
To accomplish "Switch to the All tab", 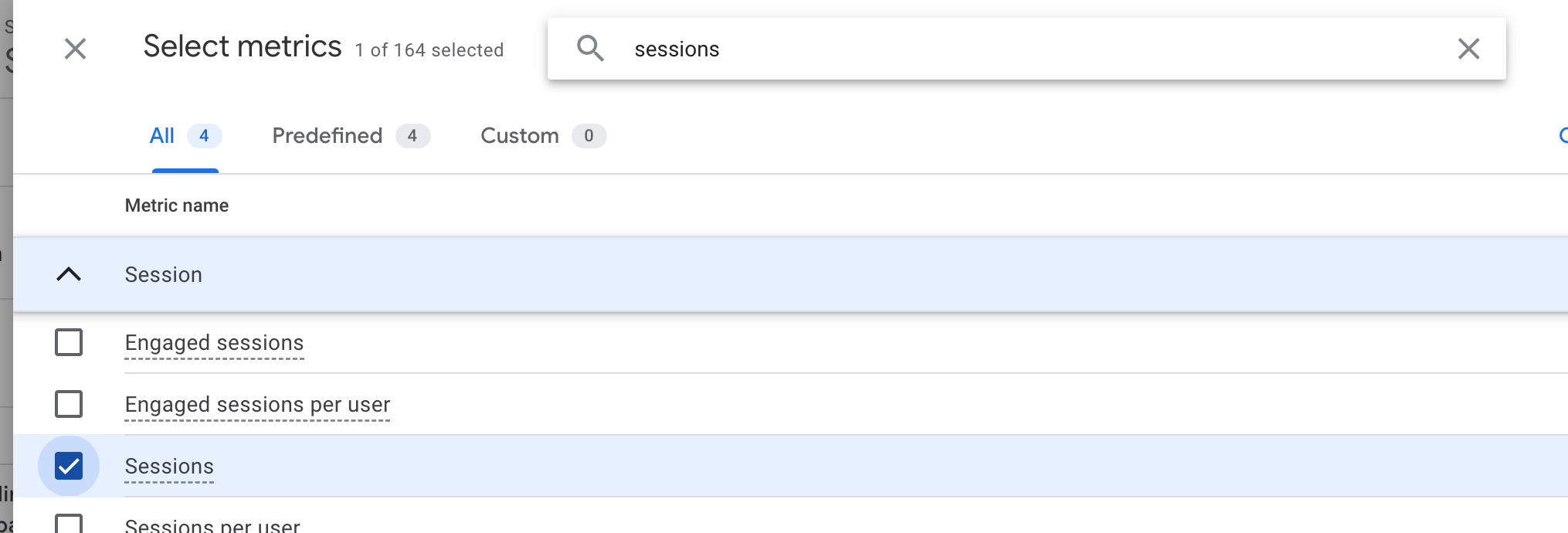I will [x=185, y=136].
